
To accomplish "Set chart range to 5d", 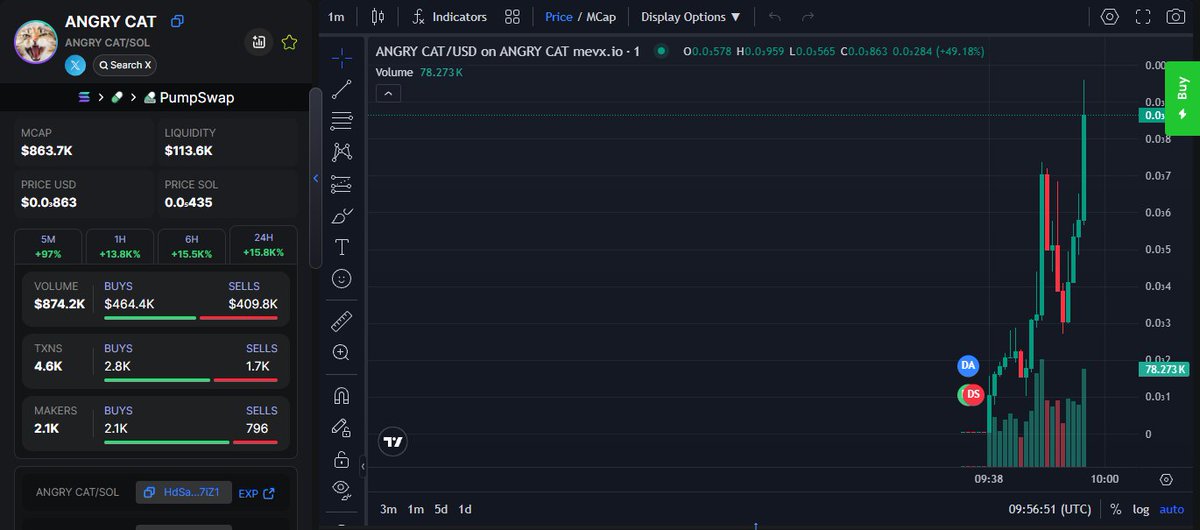I will (441, 509).
